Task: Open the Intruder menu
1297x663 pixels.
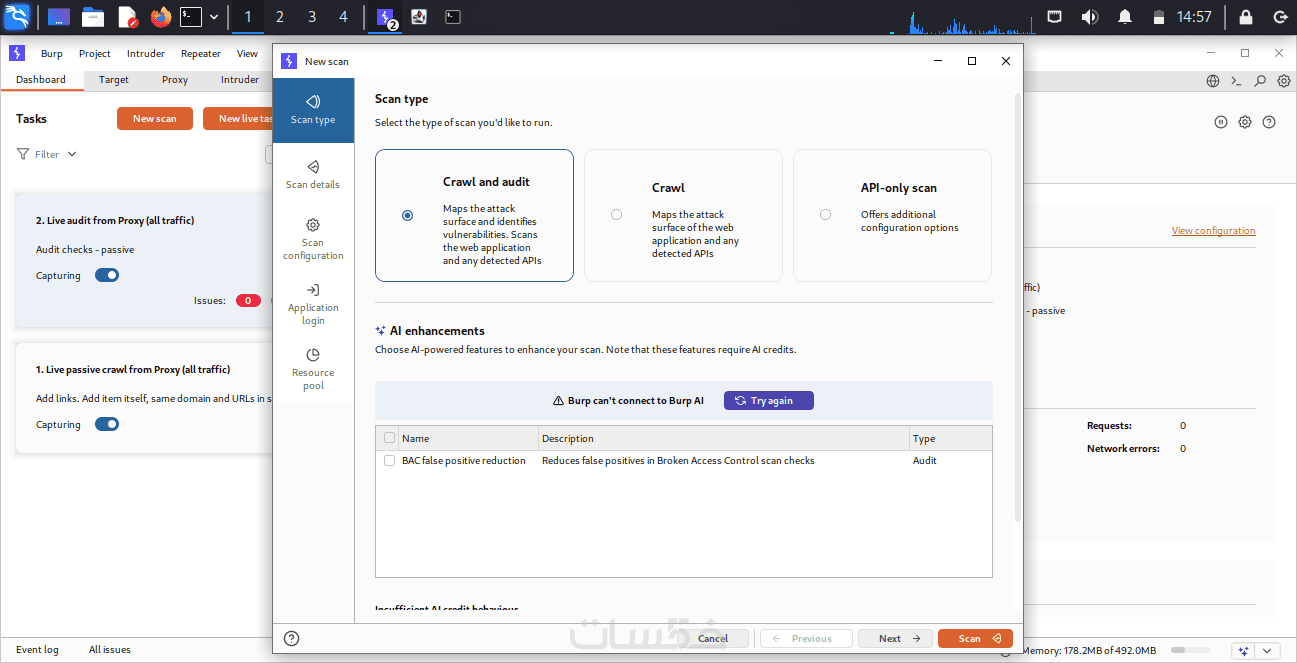Action: pyautogui.click(x=146, y=54)
